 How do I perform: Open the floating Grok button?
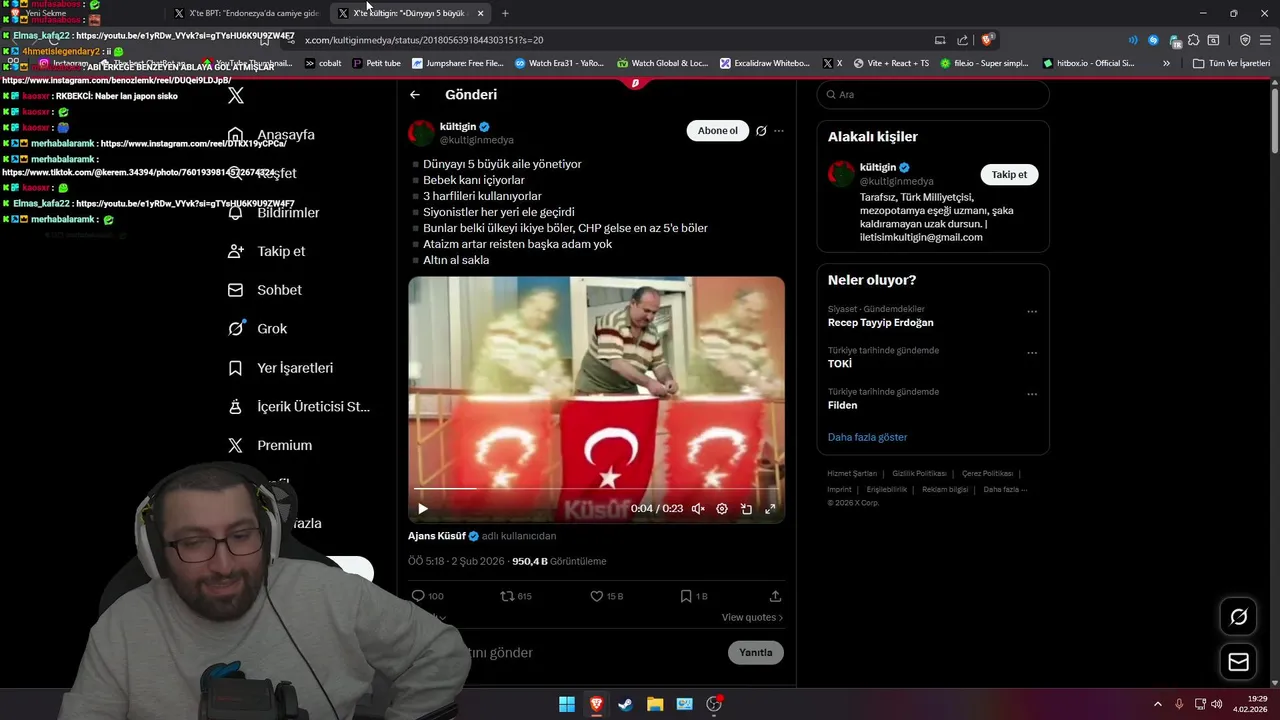coord(1238,617)
